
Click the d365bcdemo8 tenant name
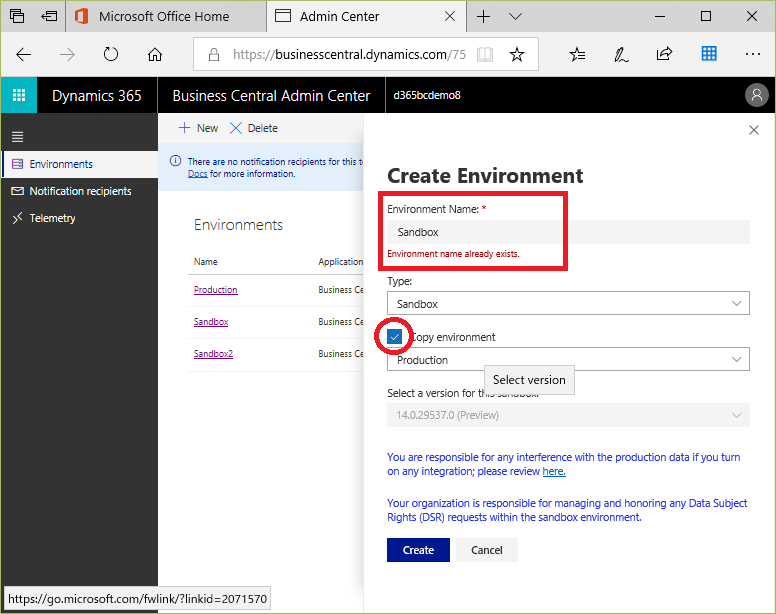point(427,95)
